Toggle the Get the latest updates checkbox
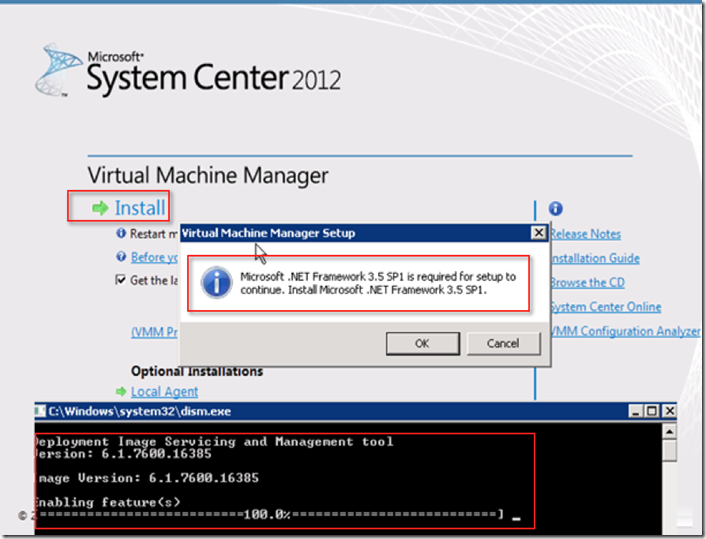 tap(120, 280)
